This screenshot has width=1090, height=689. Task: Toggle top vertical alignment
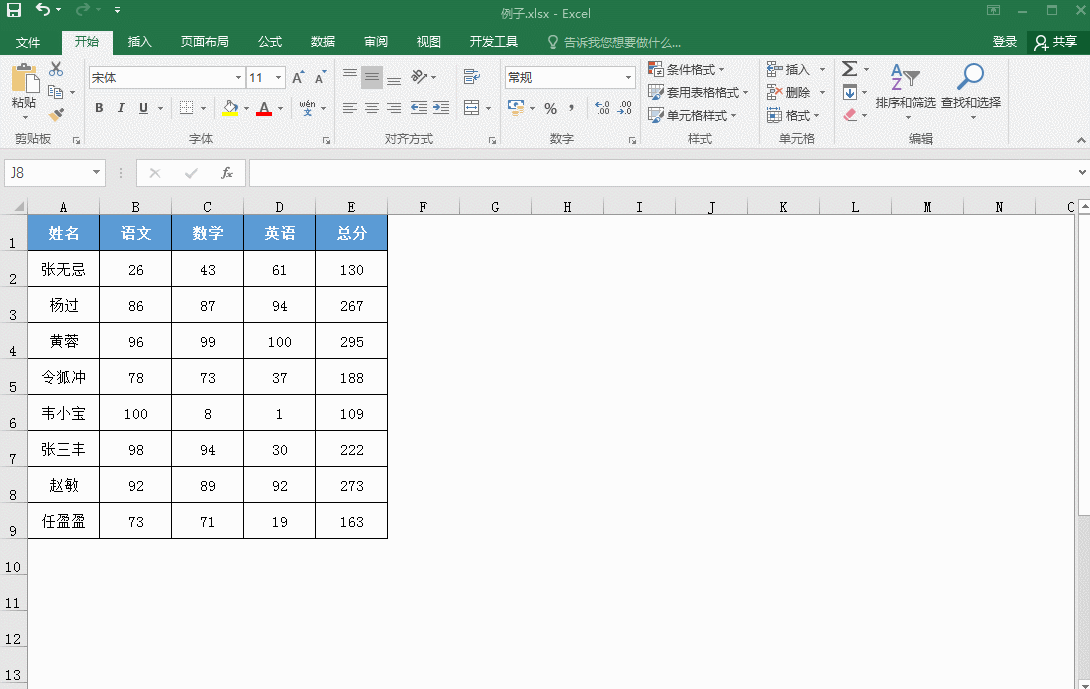[x=350, y=76]
